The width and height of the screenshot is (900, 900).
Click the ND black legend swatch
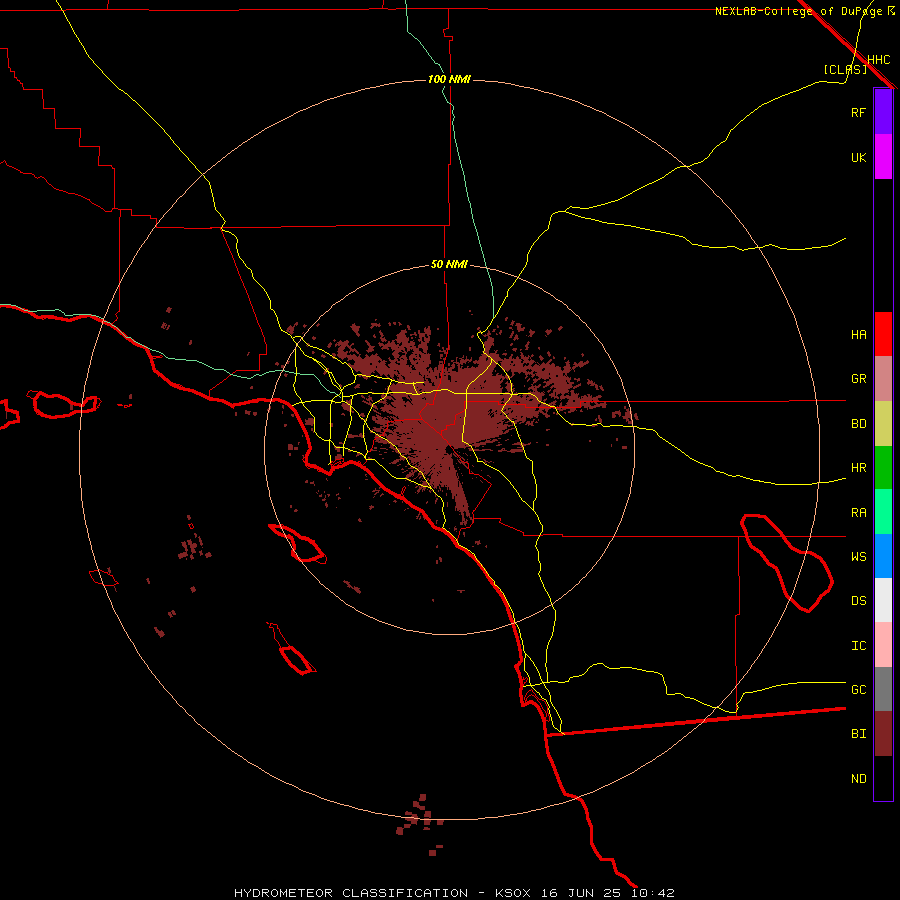coord(883,778)
